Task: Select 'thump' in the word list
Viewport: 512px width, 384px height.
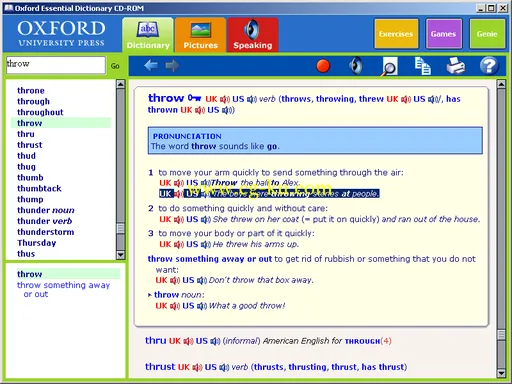Action: (x=30, y=199)
